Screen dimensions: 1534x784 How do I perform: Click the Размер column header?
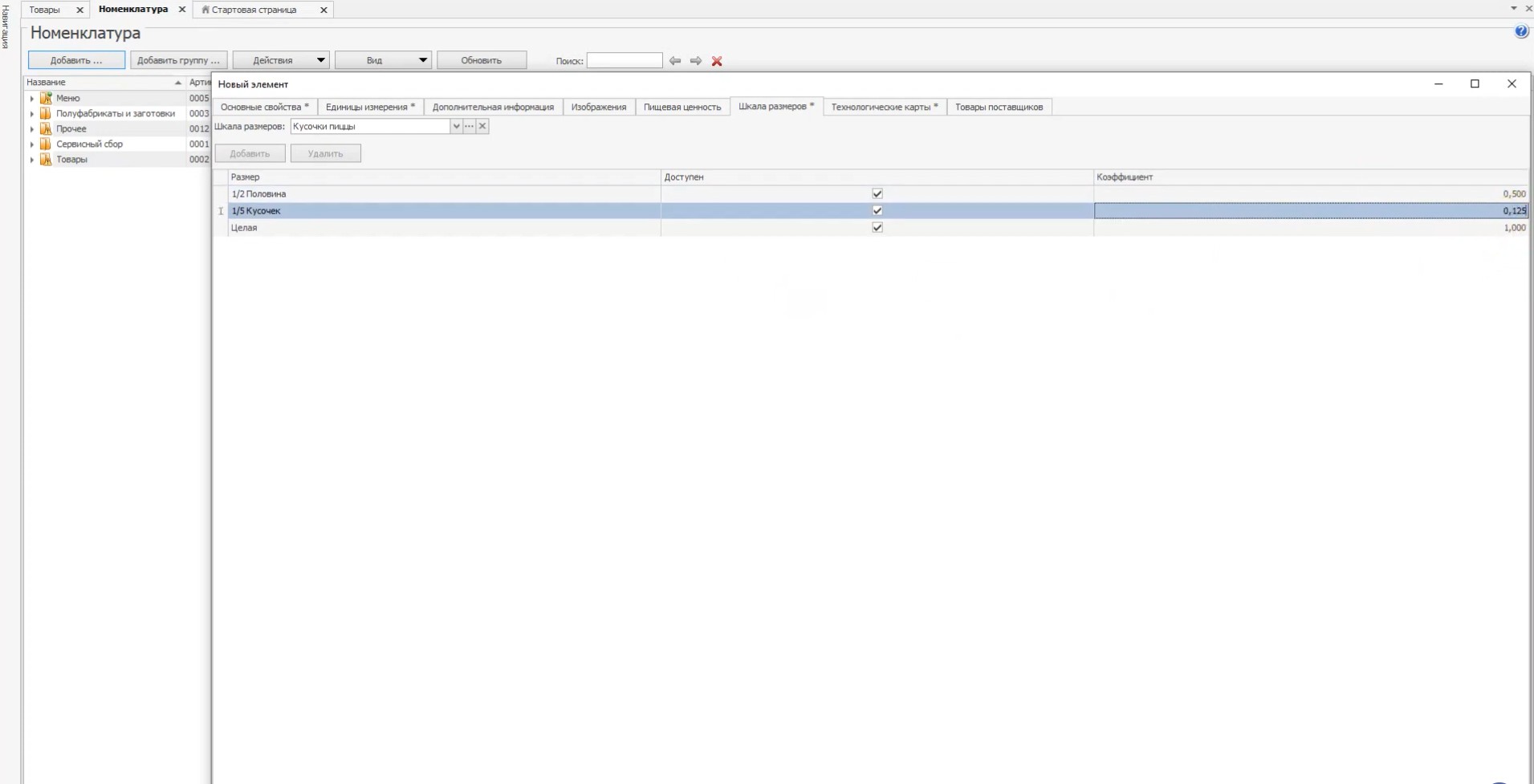[444, 177]
